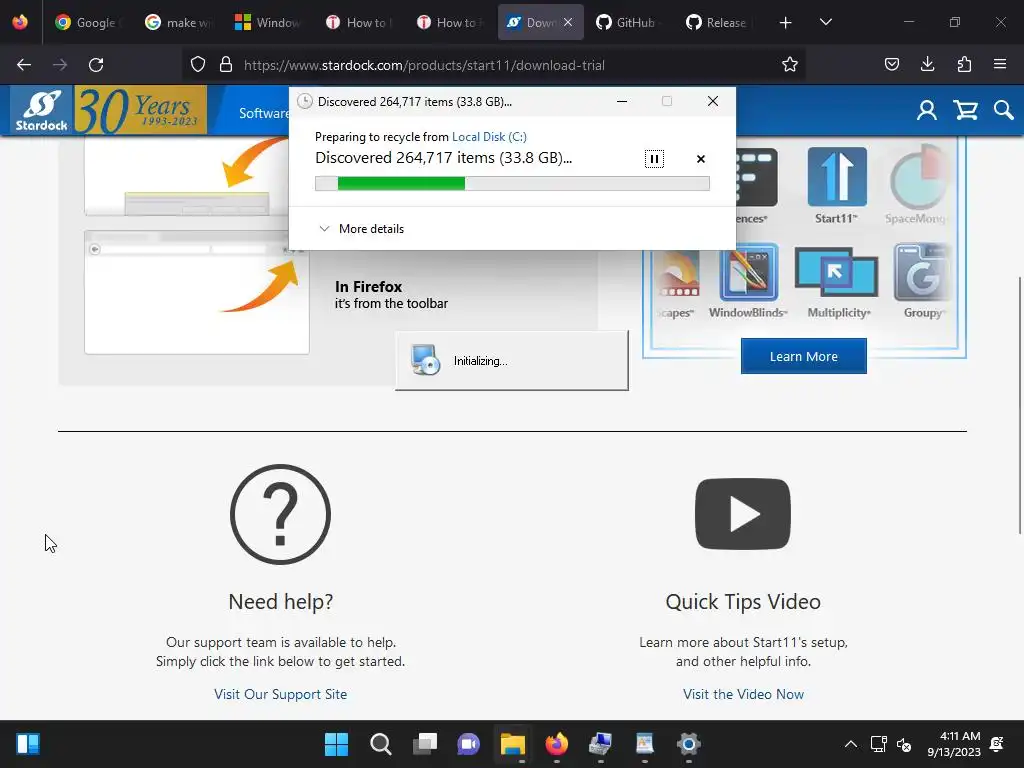Pause the recycle operation
This screenshot has width=1024, height=768.
pyautogui.click(x=654, y=159)
